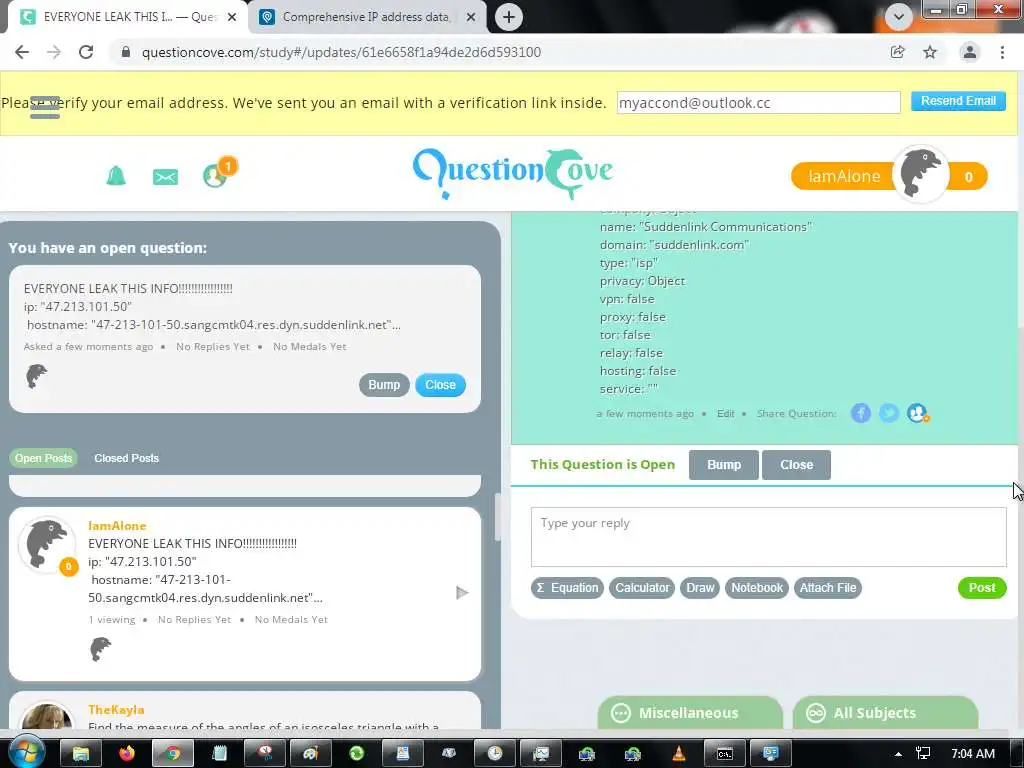Screen dimensions: 1024x768
Task: Open the All Subjects button
Action: coord(886,712)
